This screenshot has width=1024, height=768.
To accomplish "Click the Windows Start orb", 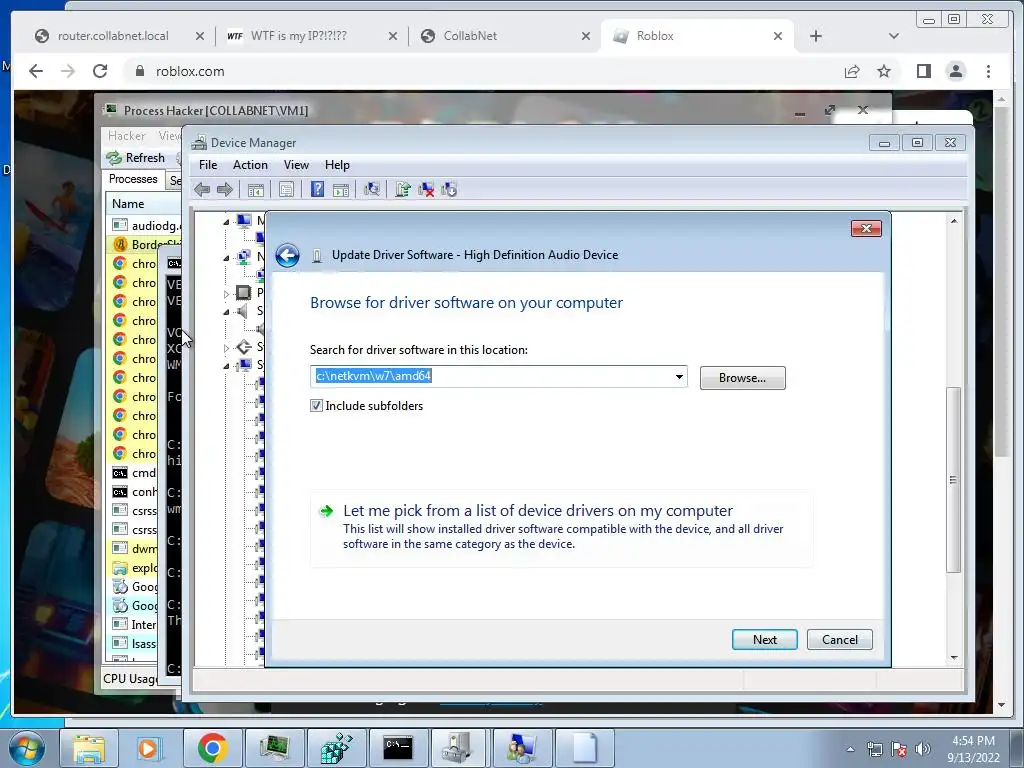I will [27, 748].
